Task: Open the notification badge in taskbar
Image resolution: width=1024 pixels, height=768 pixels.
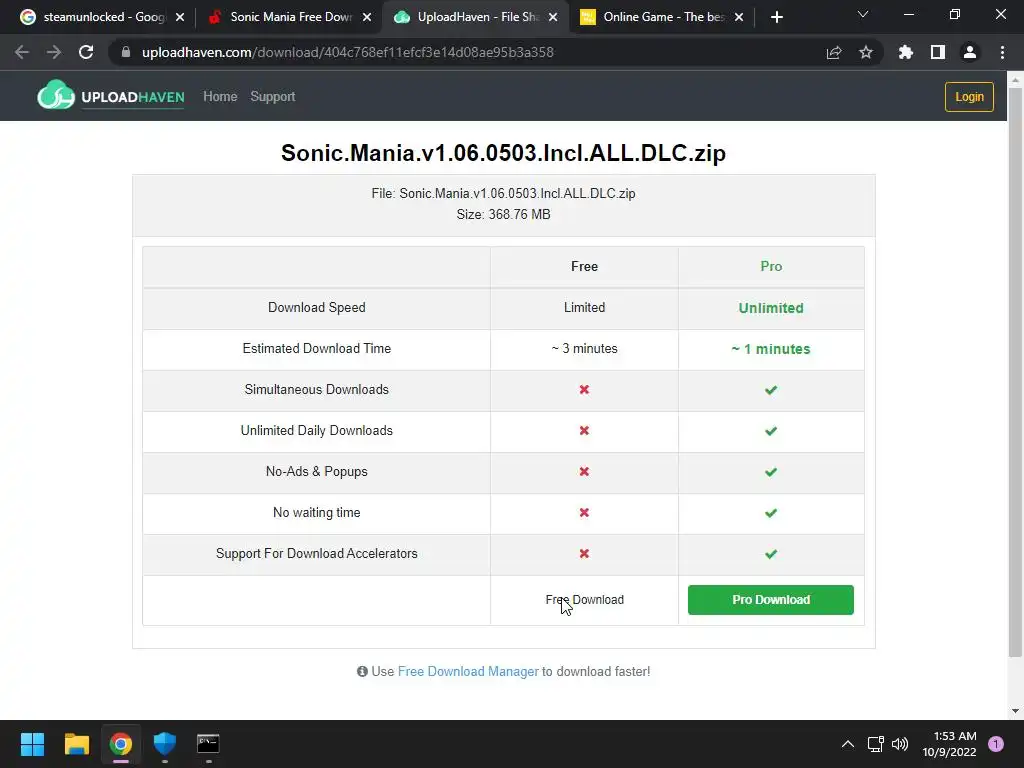Action: (x=996, y=744)
